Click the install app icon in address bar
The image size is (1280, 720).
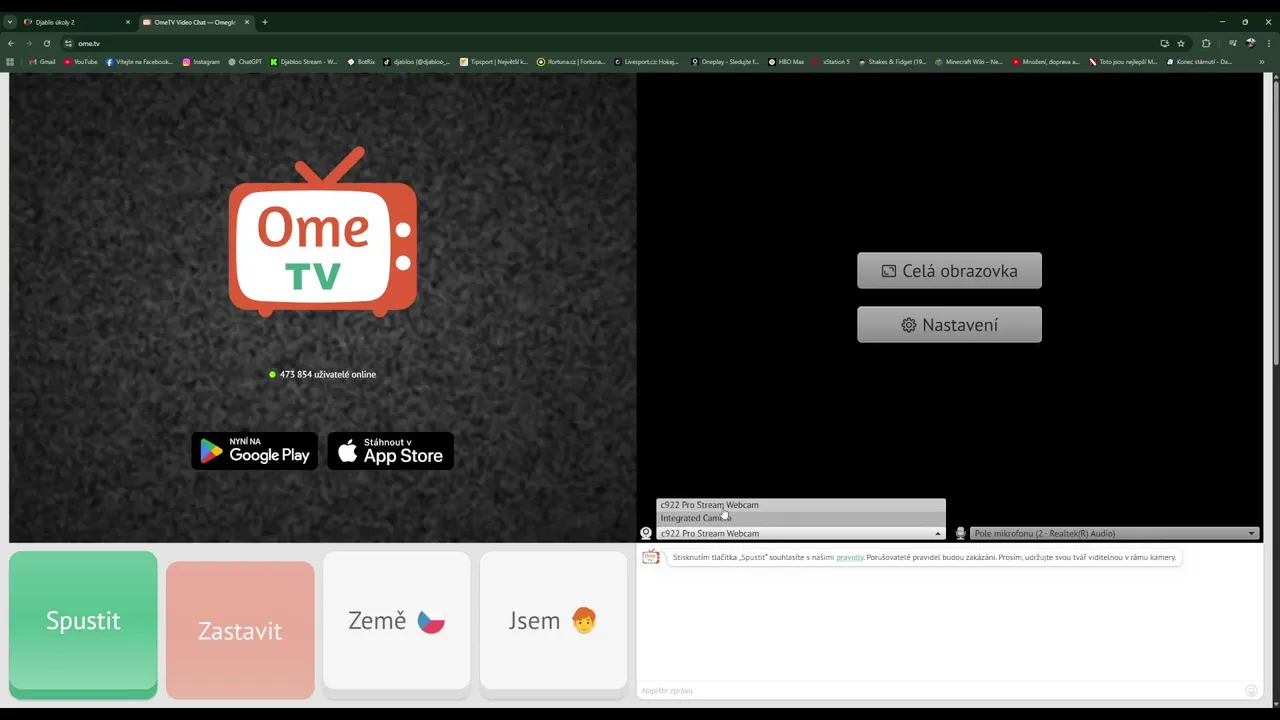pyautogui.click(x=1164, y=43)
